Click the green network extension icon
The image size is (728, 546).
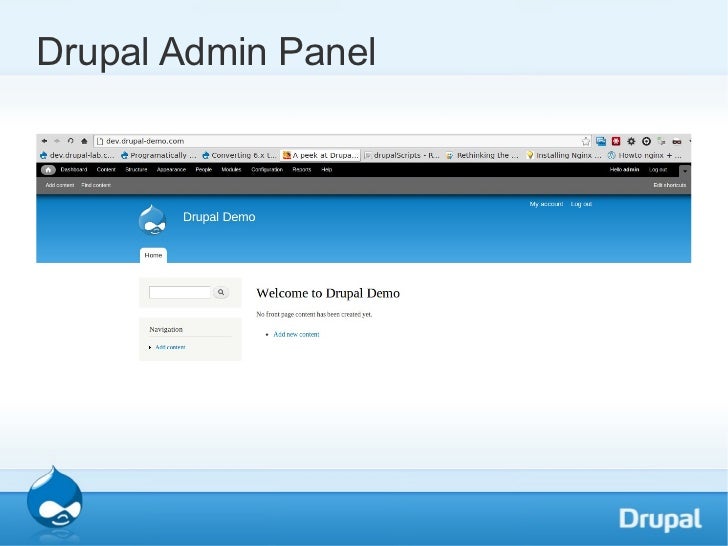[662, 141]
